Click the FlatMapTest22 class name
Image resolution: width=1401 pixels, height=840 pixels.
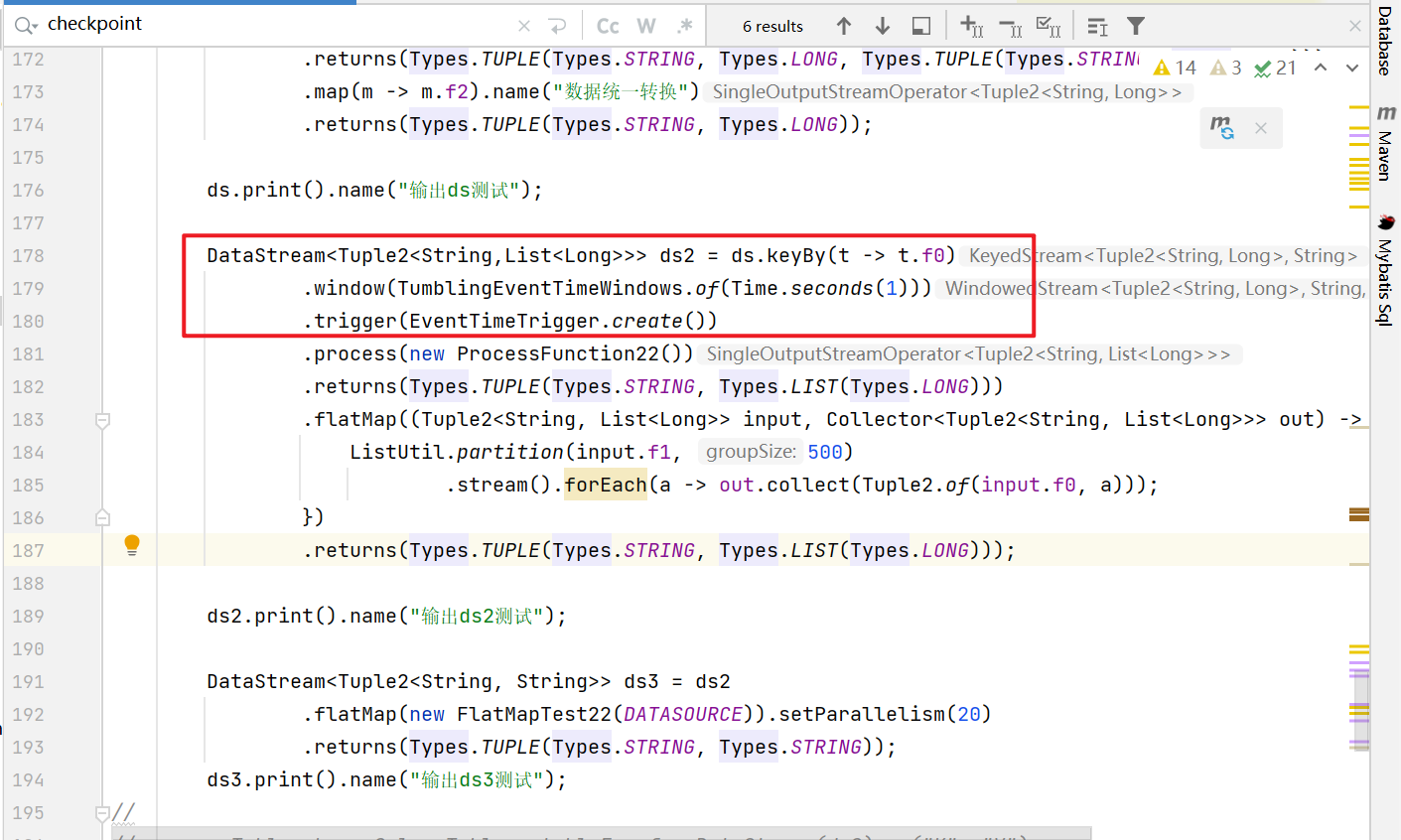pyautogui.click(x=534, y=714)
